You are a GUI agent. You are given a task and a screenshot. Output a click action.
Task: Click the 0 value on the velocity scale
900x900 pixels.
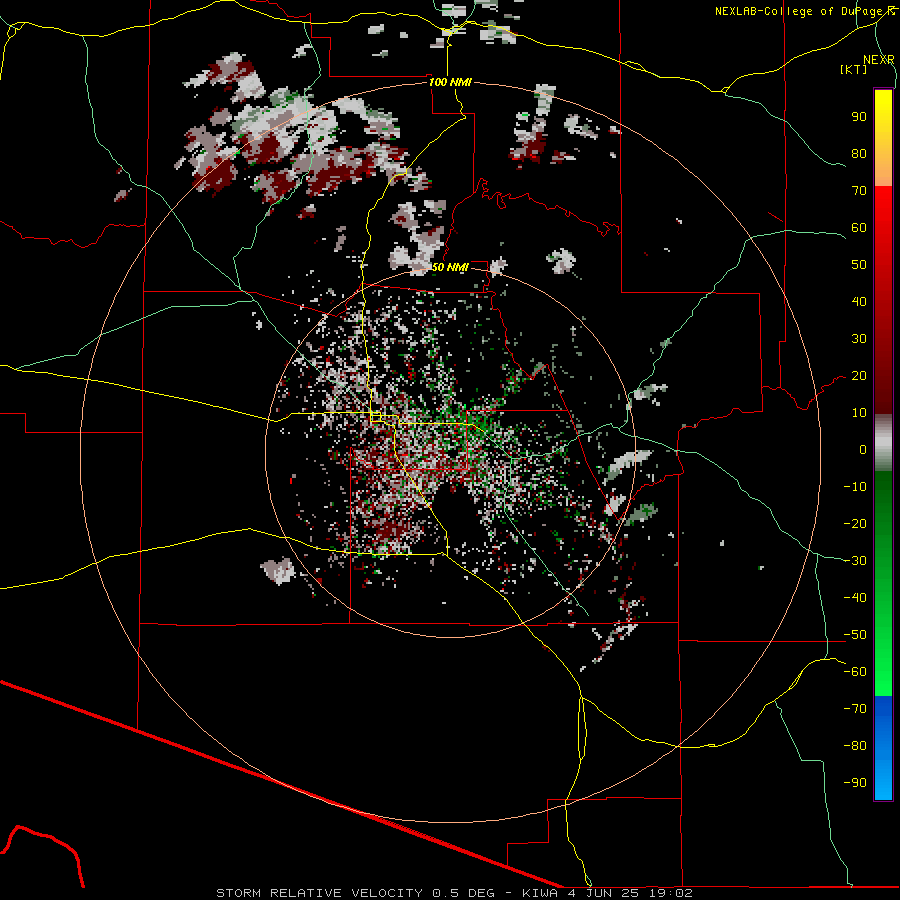click(x=863, y=449)
